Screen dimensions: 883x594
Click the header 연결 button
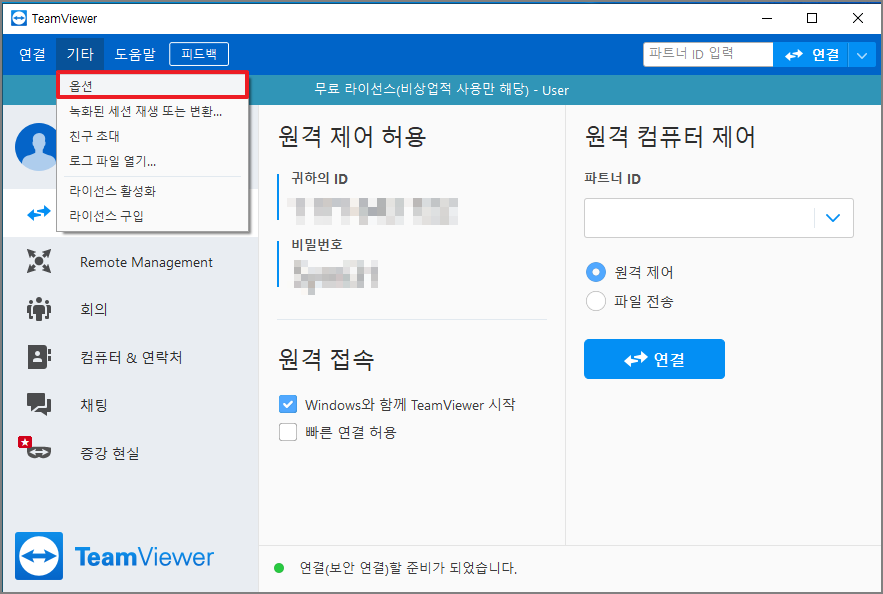coord(811,55)
